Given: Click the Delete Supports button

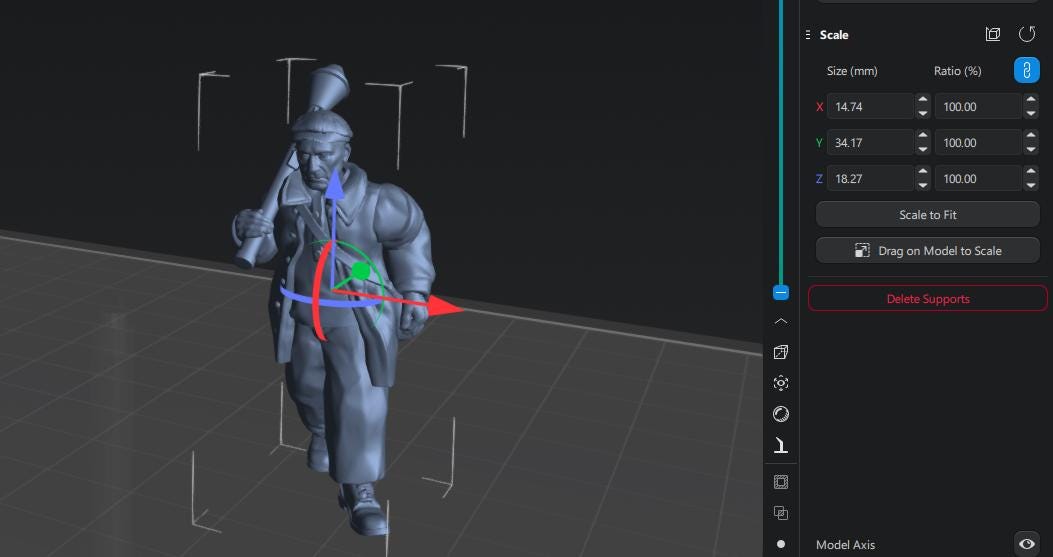Looking at the screenshot, I should (927, 299).
